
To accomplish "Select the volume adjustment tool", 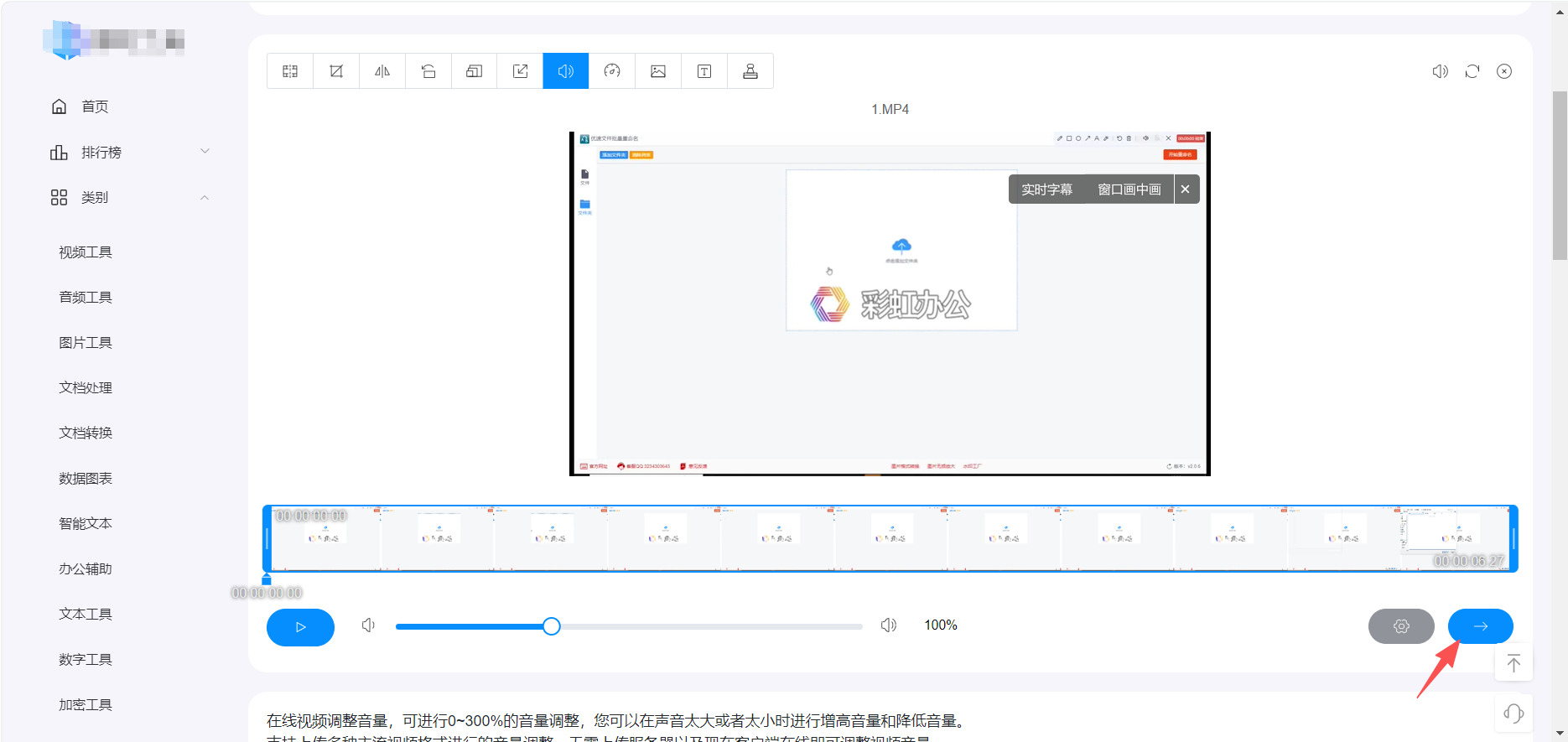I will [566, 71].
